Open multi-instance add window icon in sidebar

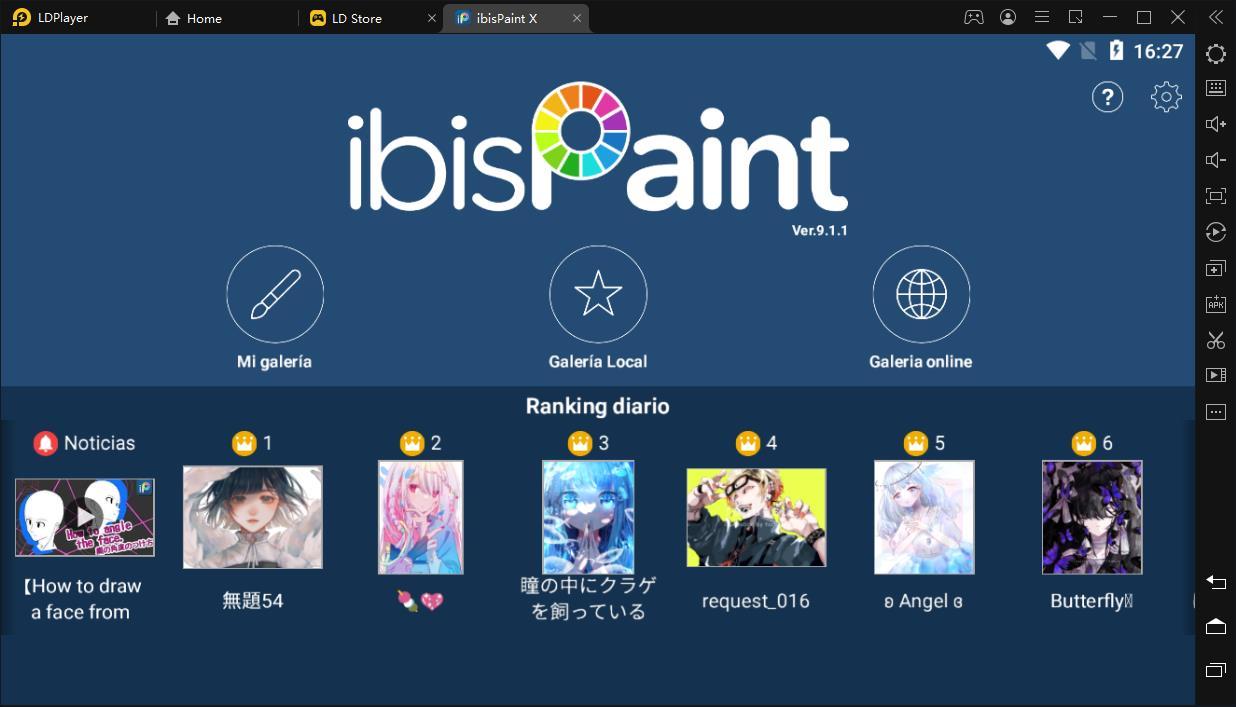coord(1216,269)
